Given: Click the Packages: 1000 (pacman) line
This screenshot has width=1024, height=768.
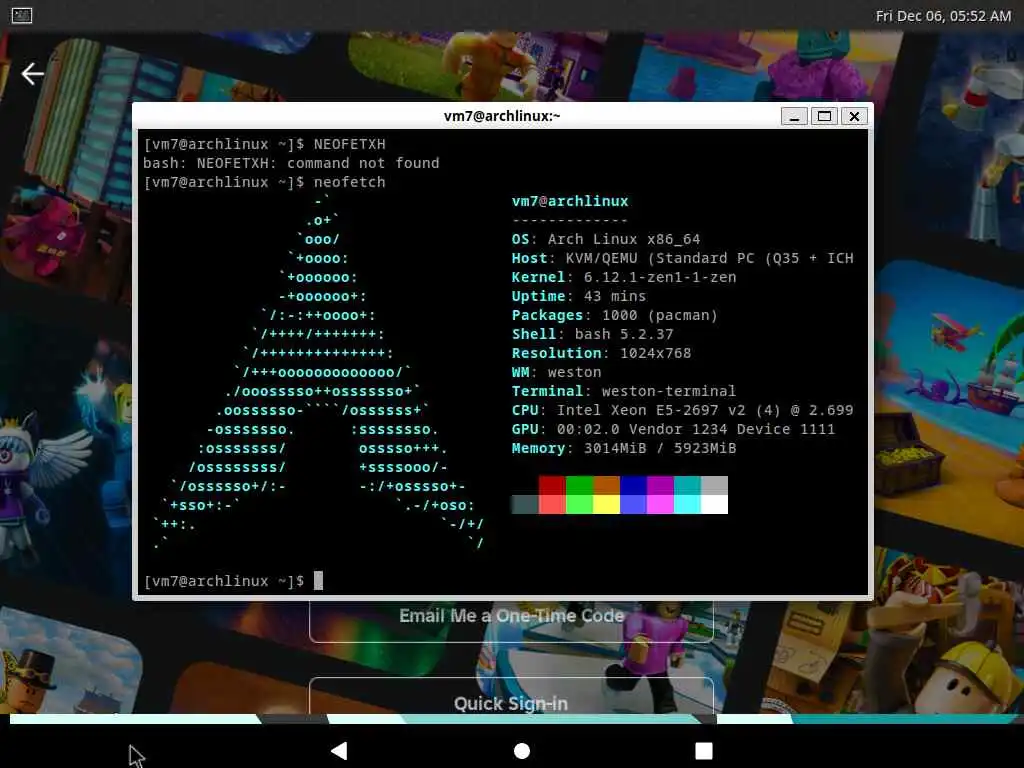Looking at the screenshot, I should [x=615, y=315].
